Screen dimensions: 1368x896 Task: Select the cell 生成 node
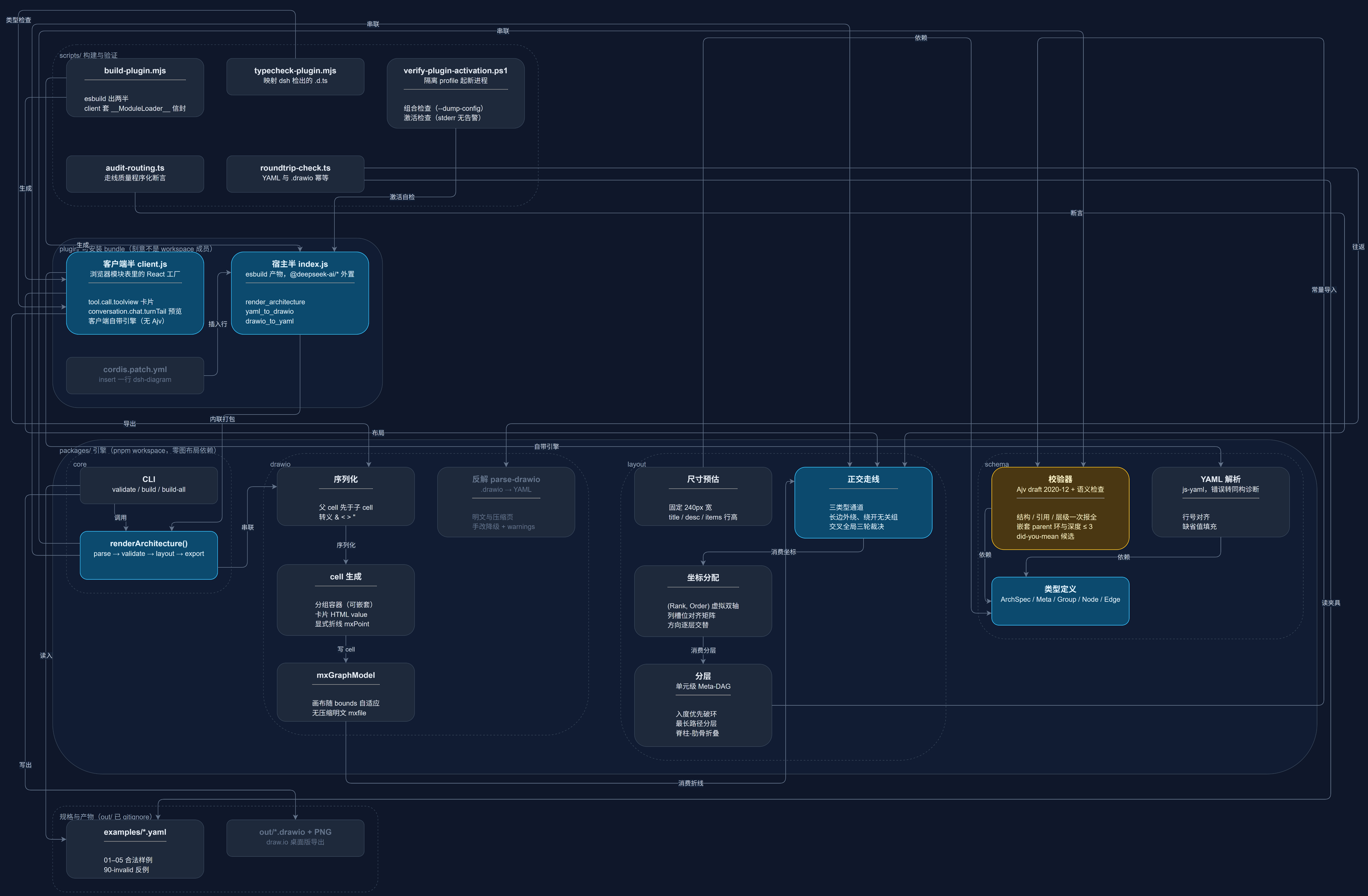pos(346,600)
